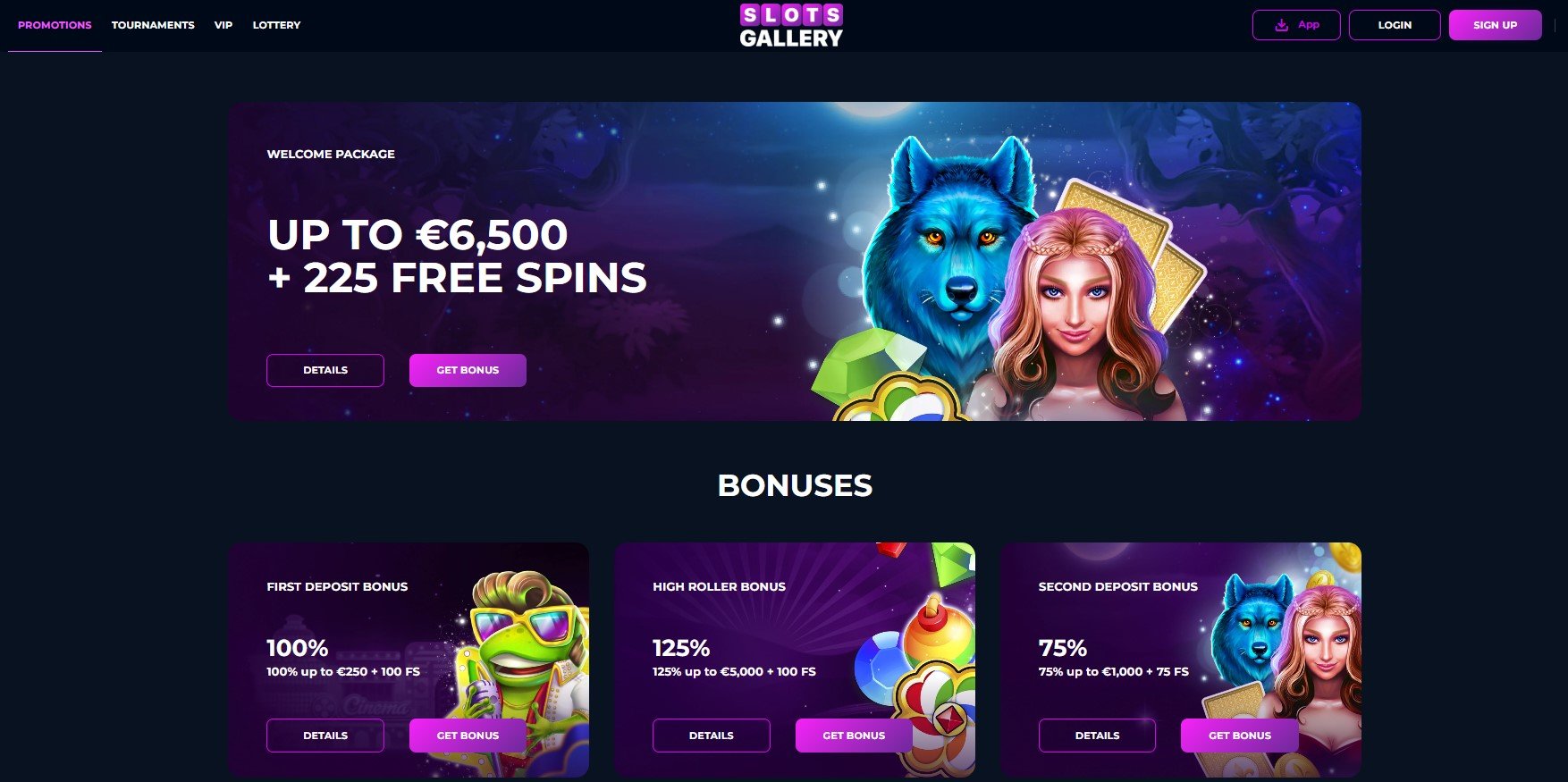Select the Lottery menu item
1568x782 pixels.
(x=276, y=25)
